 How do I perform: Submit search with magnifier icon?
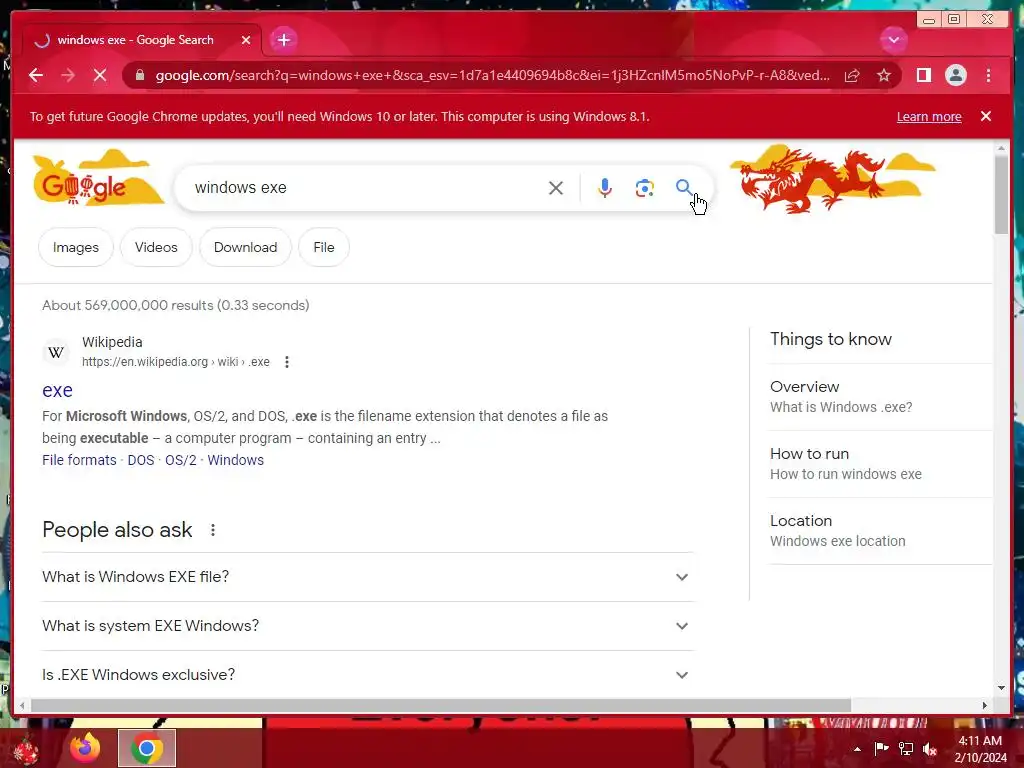pyautogui.click(x=683, y=188)
